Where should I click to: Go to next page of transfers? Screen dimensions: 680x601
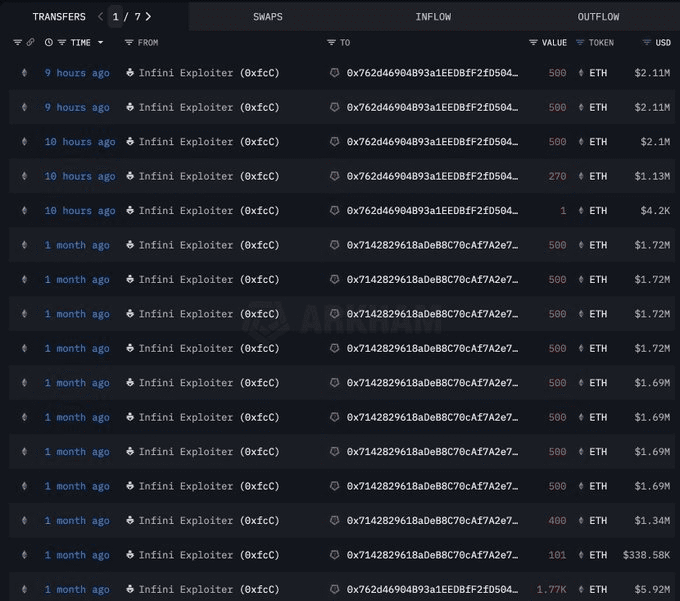point(148,17)
